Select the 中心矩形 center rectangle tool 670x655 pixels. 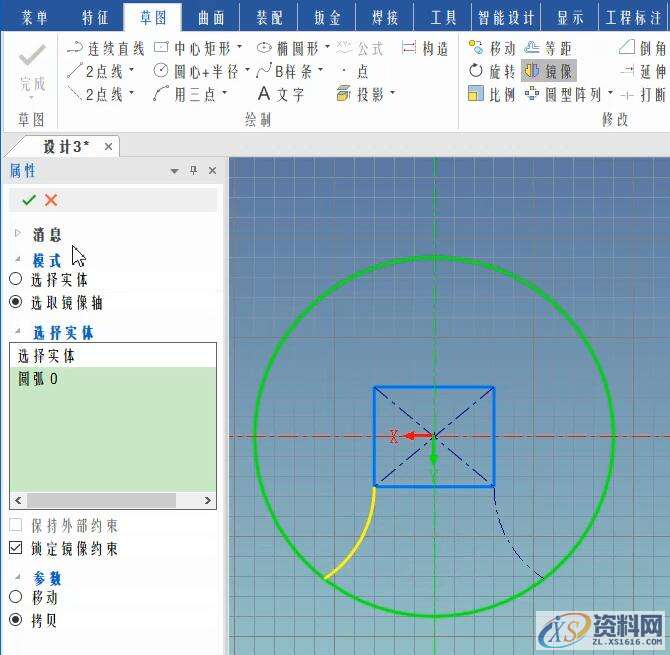193,48
